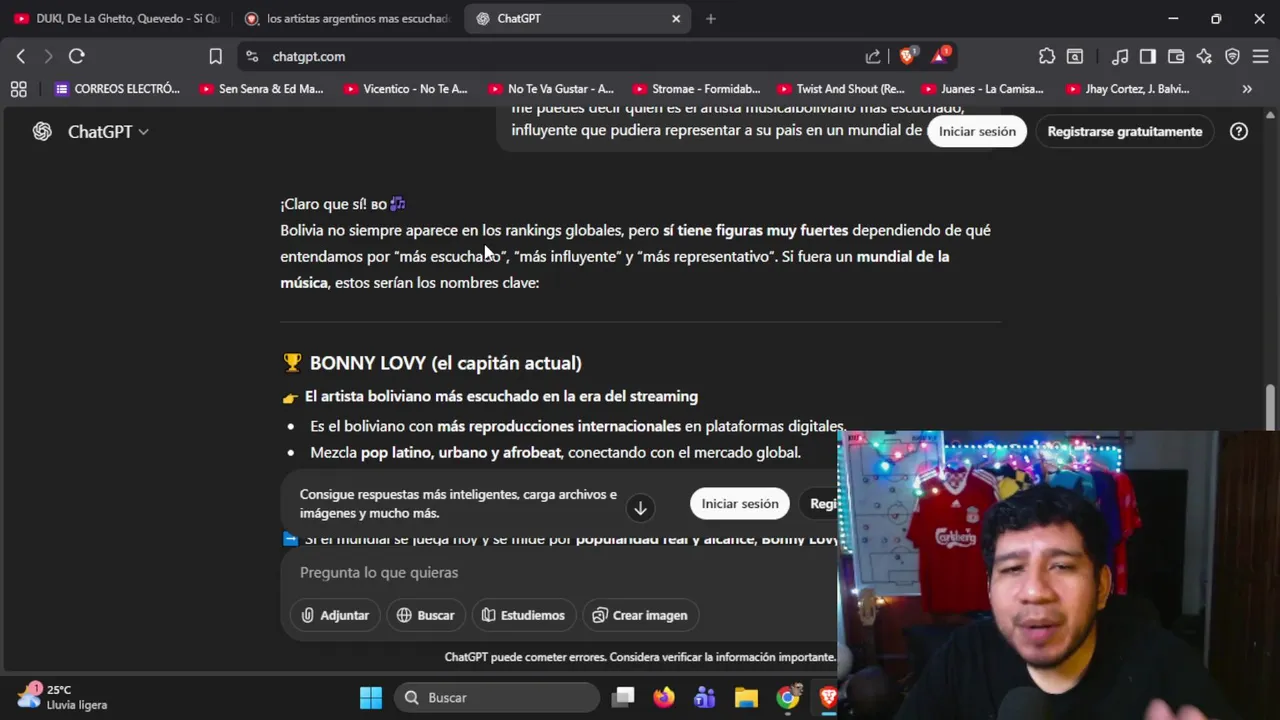Open the tab search icon in toolbar
Viewport: 1280px width, 720px height.
point(1075,57)
